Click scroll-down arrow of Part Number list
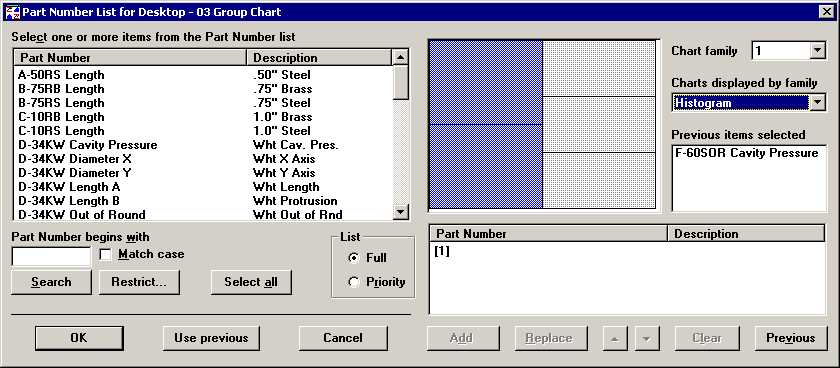Screen dimensions: 840x368 click(x=401, y=212)
